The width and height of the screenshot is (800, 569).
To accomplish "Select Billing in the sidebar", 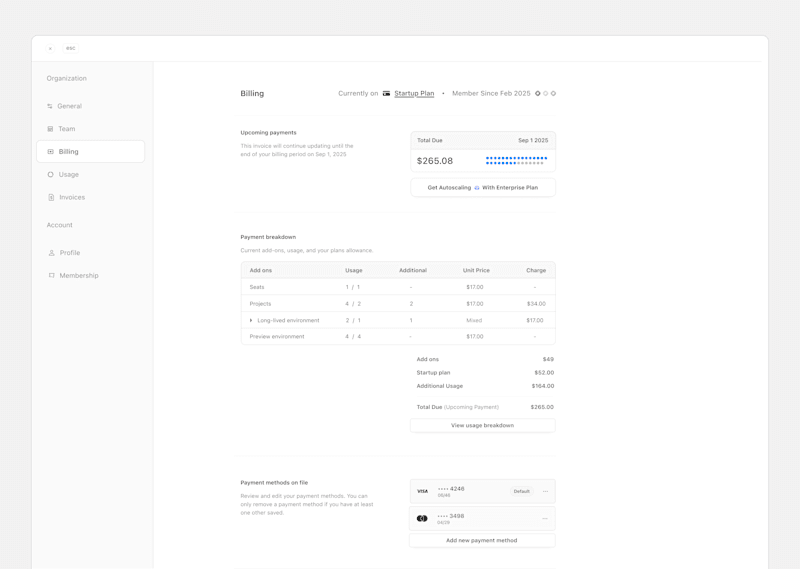I will (x=90, y=152).
